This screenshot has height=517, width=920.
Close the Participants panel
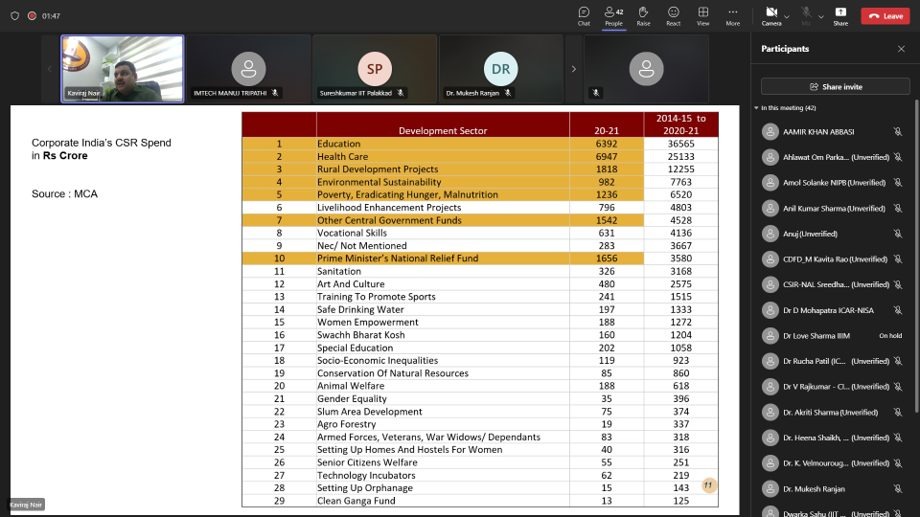tap(901, 49)
